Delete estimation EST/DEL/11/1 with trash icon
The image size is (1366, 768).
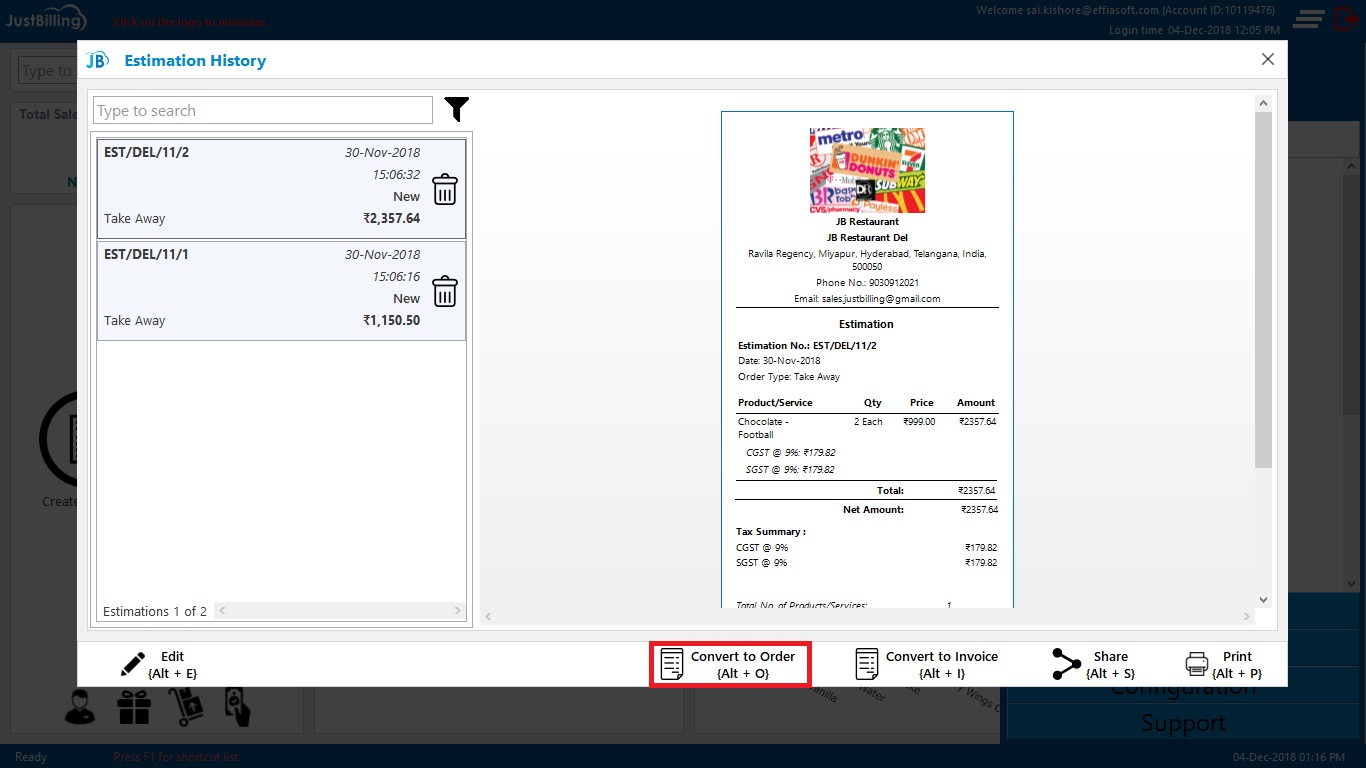(x=445, y=291)
